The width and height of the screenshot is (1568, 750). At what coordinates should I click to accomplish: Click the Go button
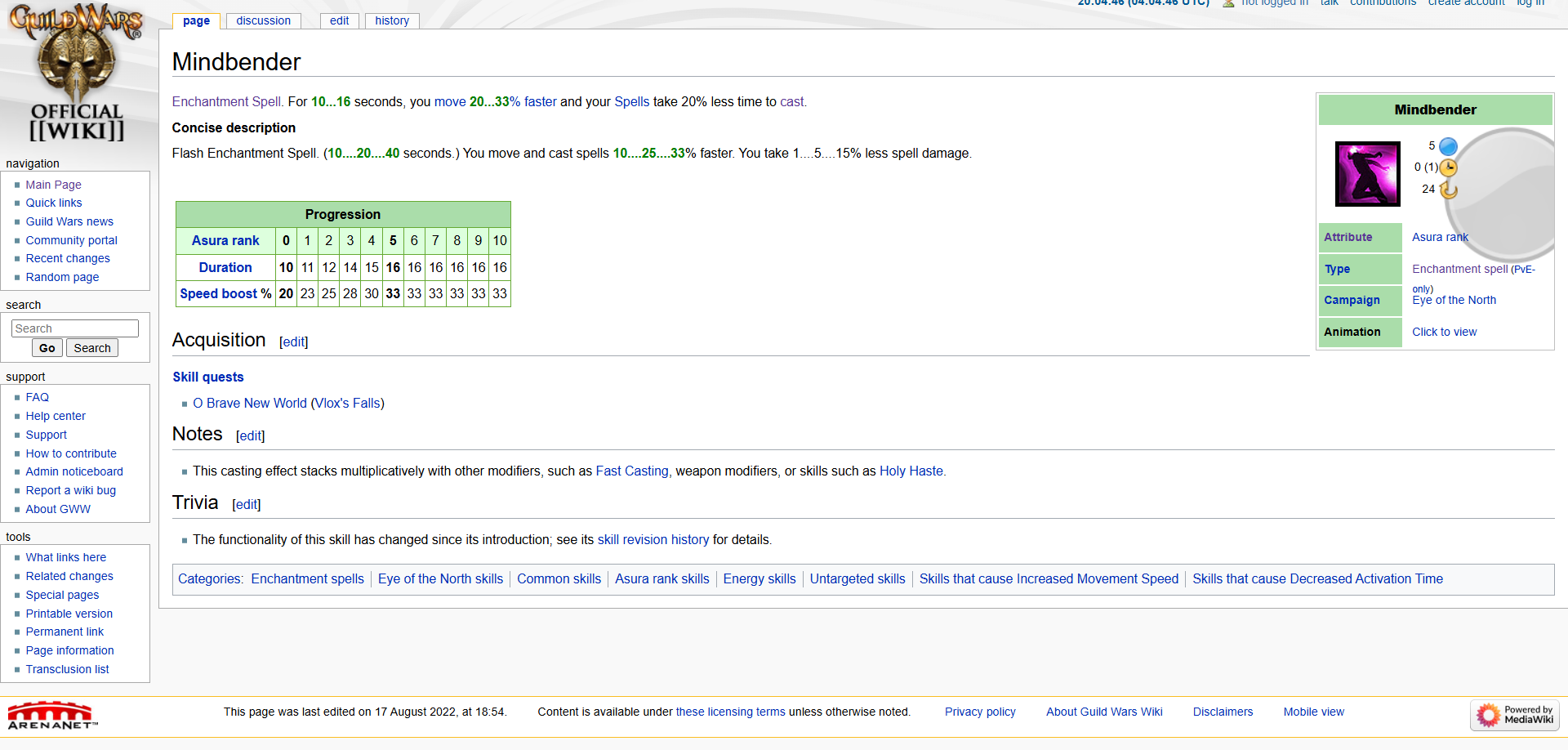47,348
